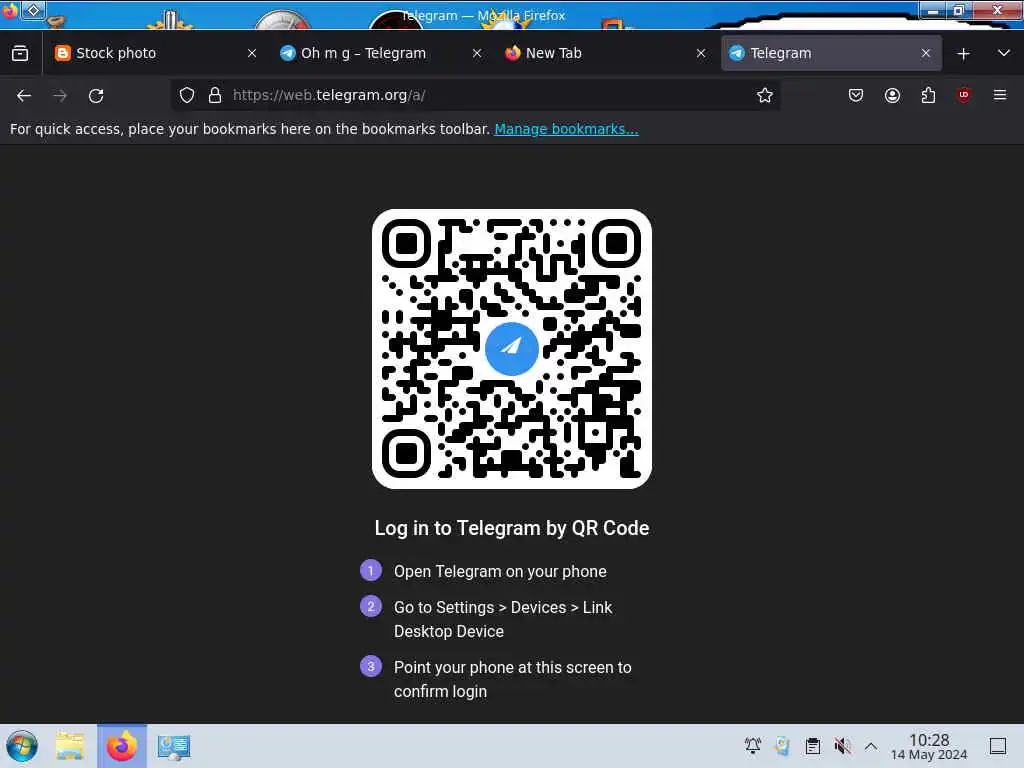Screen dimensions: 1024x768
Task: Open the Firefox account menu
Action: point(892,95)
